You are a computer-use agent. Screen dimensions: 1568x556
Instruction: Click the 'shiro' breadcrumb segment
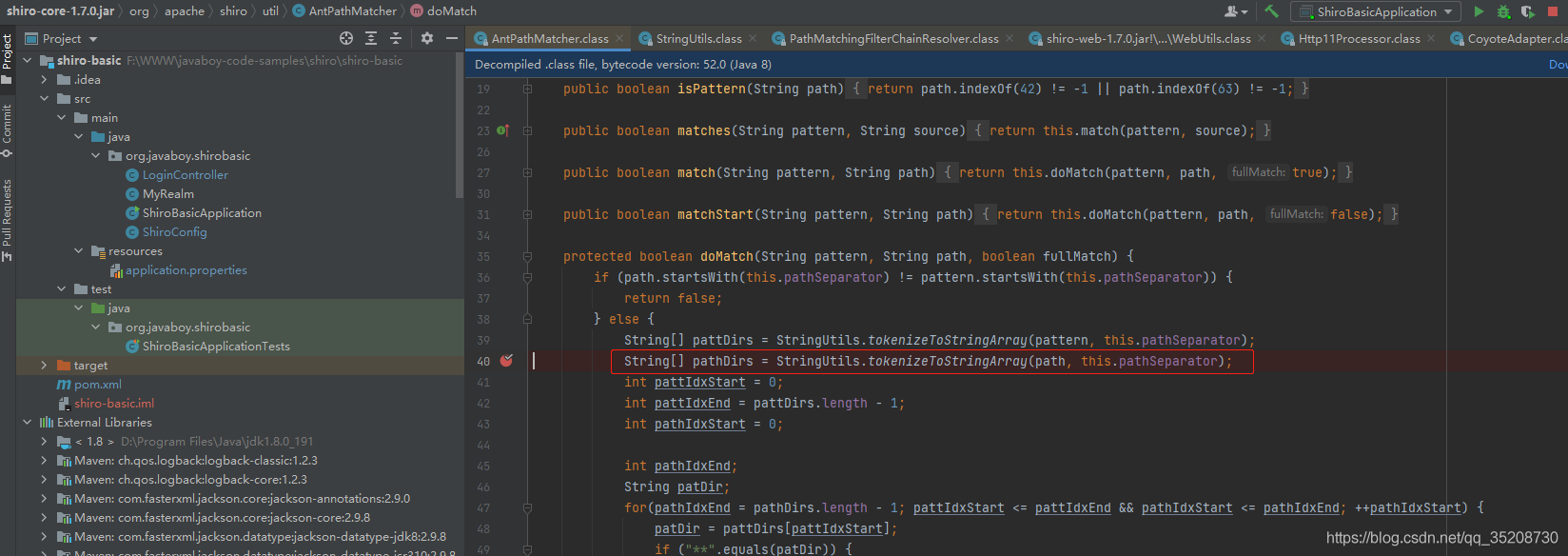[233, 11]
